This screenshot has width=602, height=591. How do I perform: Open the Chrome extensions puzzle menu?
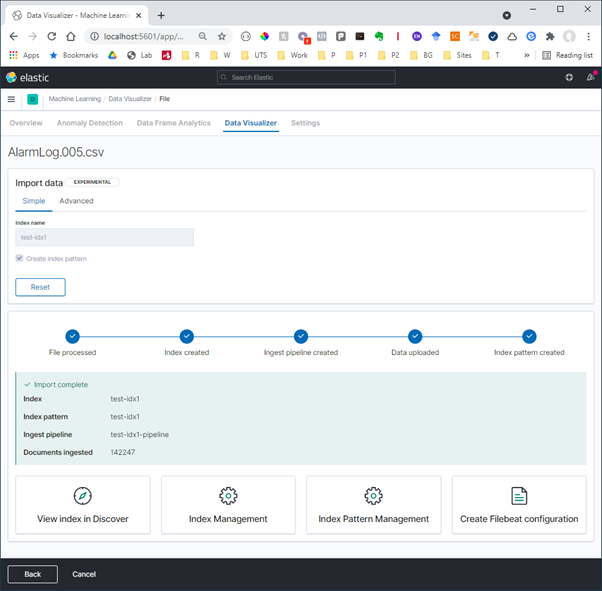pyautogui.click(x=550, y=36)
